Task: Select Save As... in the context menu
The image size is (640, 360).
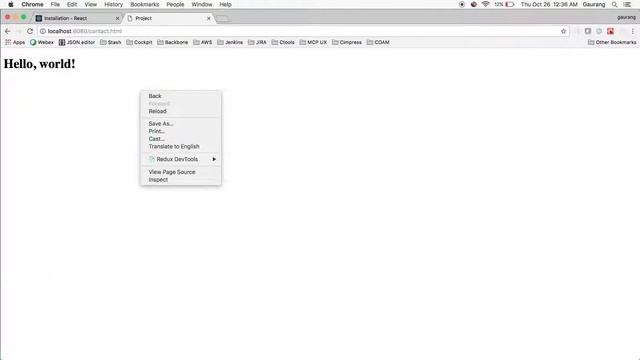Action: [181, 124]
